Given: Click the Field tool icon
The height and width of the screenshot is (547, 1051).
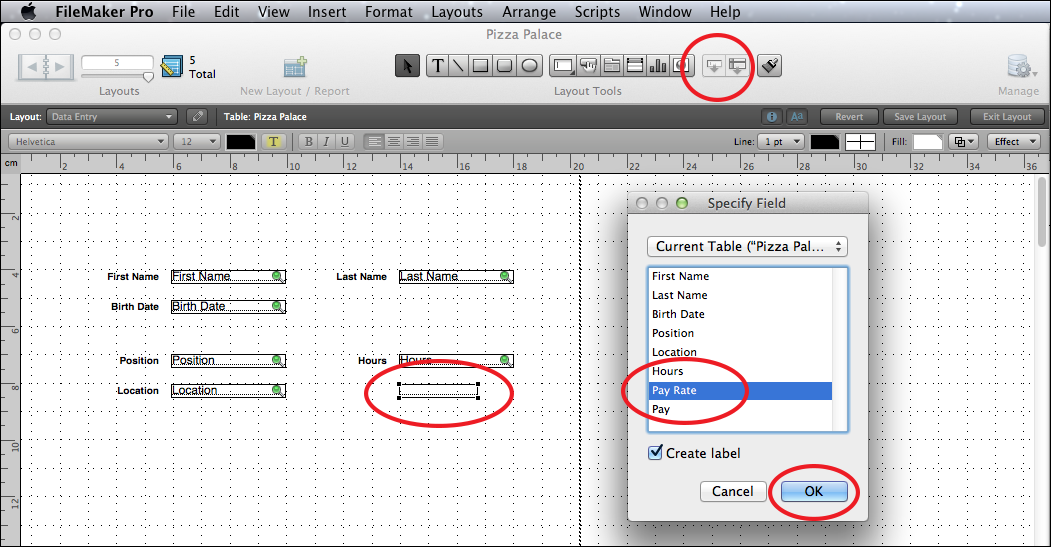Looking at the screenshot, I should [714, 66].
